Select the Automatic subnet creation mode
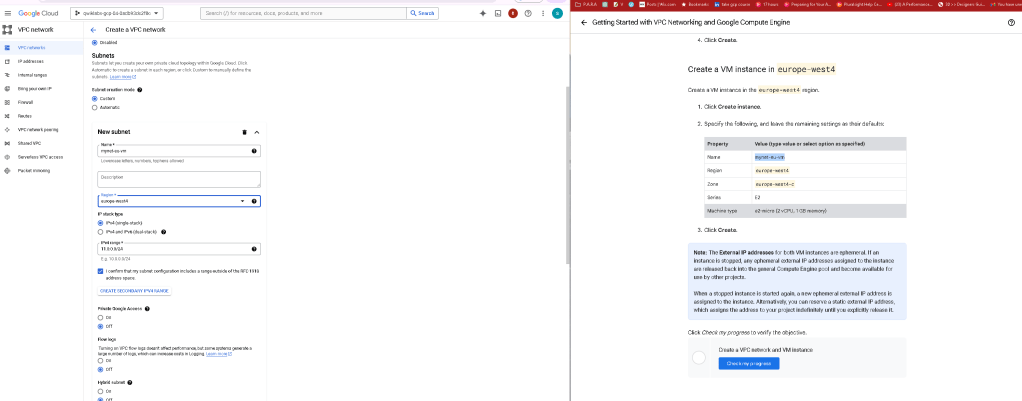Screen dimensions: 1022x401 pos(95,107)
